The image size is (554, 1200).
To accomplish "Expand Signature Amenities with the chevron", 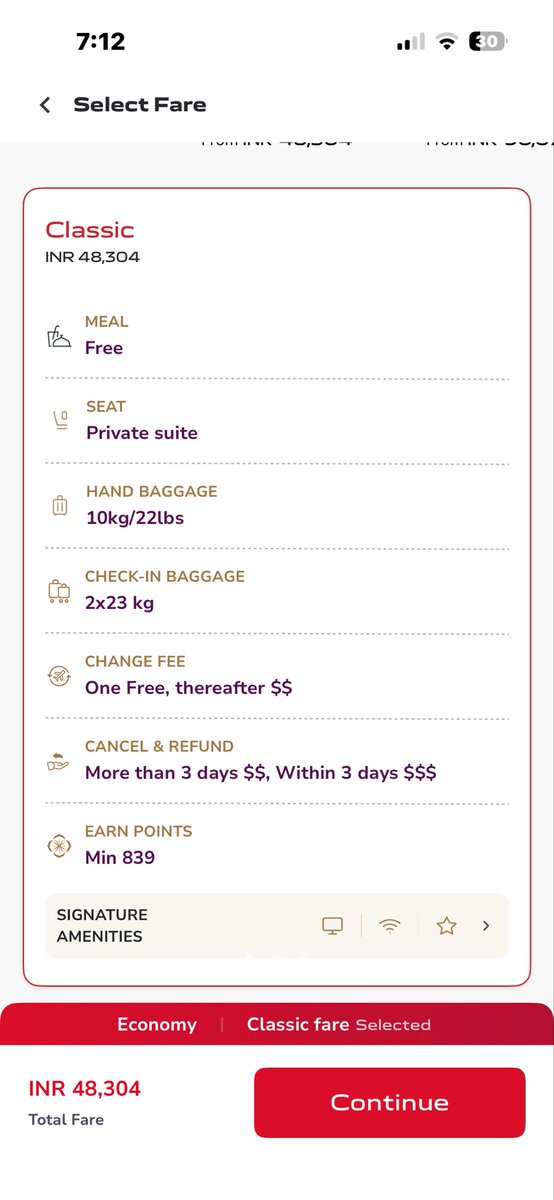I will coord(486,926).
